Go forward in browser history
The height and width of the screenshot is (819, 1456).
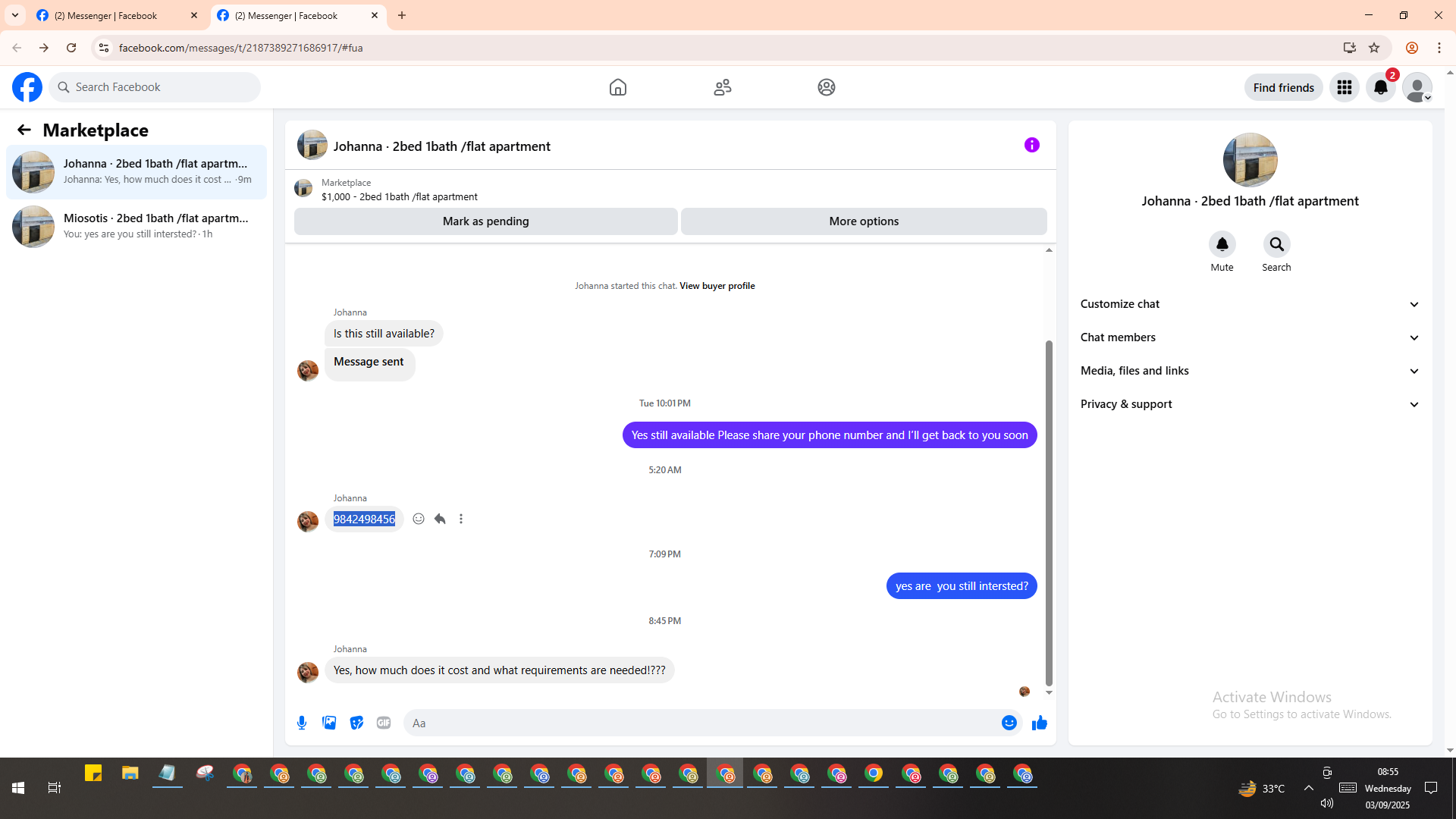point(44,48)
